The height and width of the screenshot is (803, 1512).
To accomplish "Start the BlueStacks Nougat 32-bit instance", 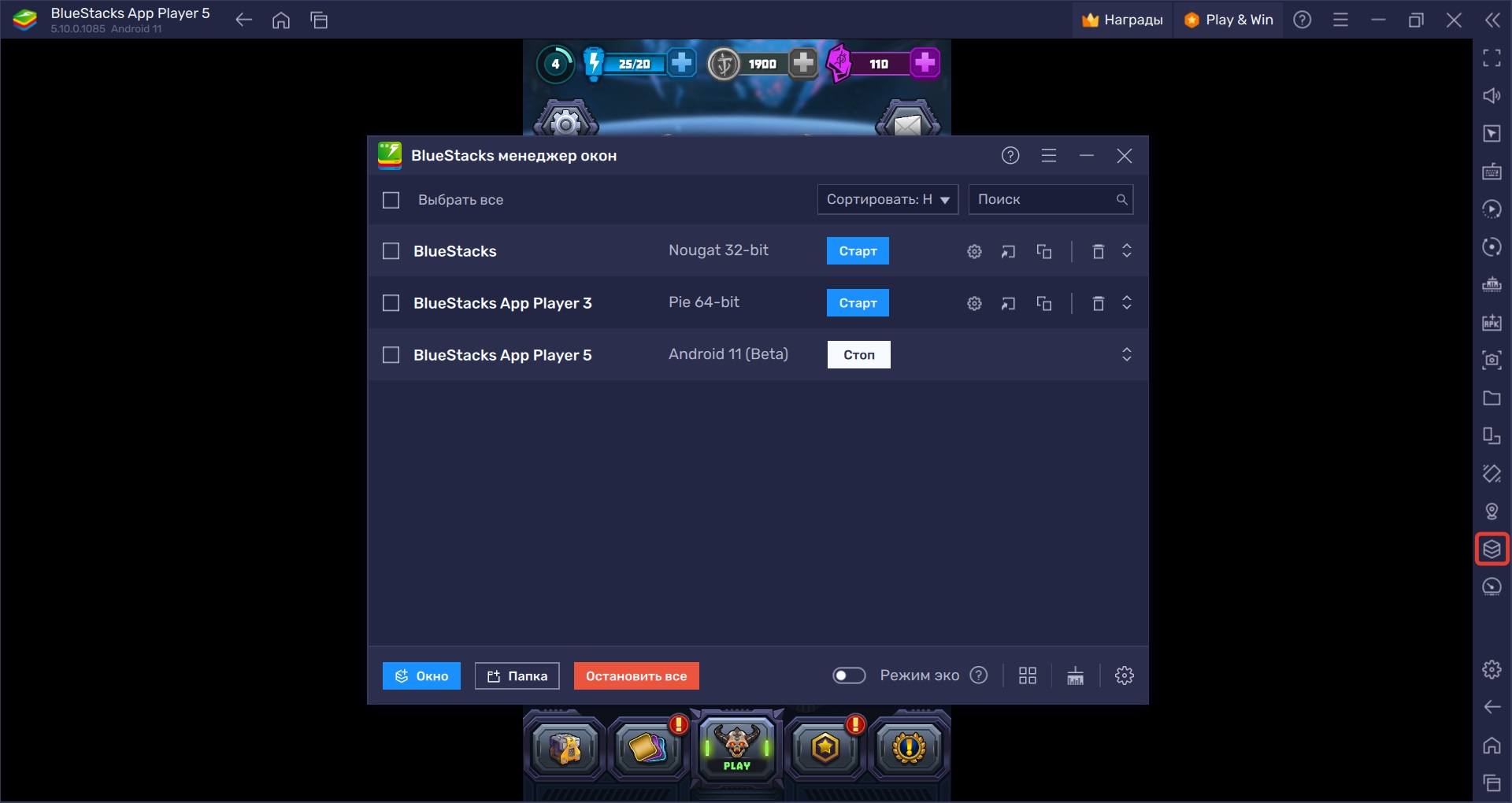I will coord(858,251).
